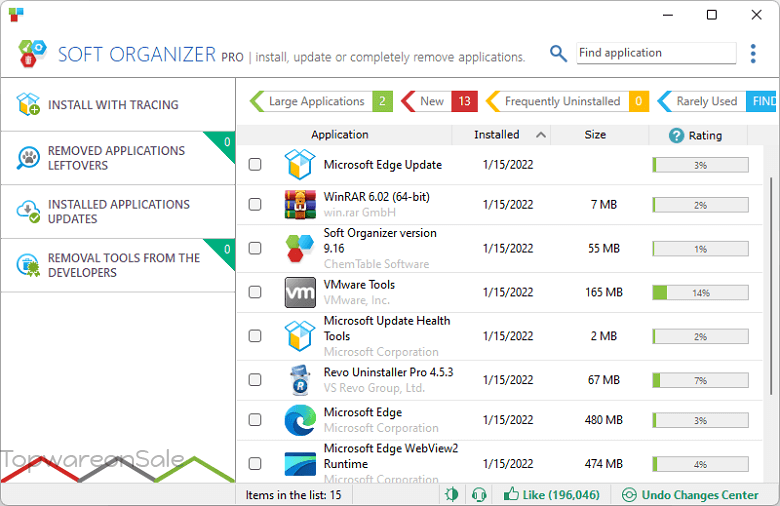
Task: Click the 474 MB size cell
Action: point(603,464)
